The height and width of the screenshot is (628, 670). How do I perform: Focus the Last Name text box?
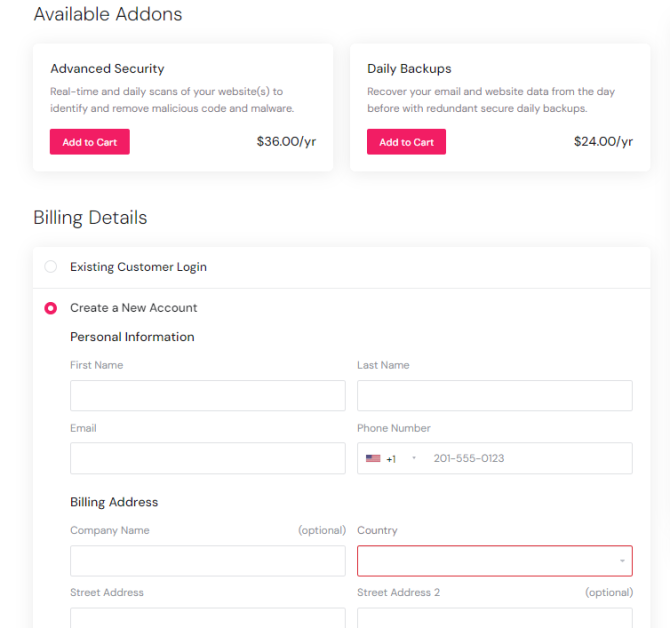coord(495,396)
